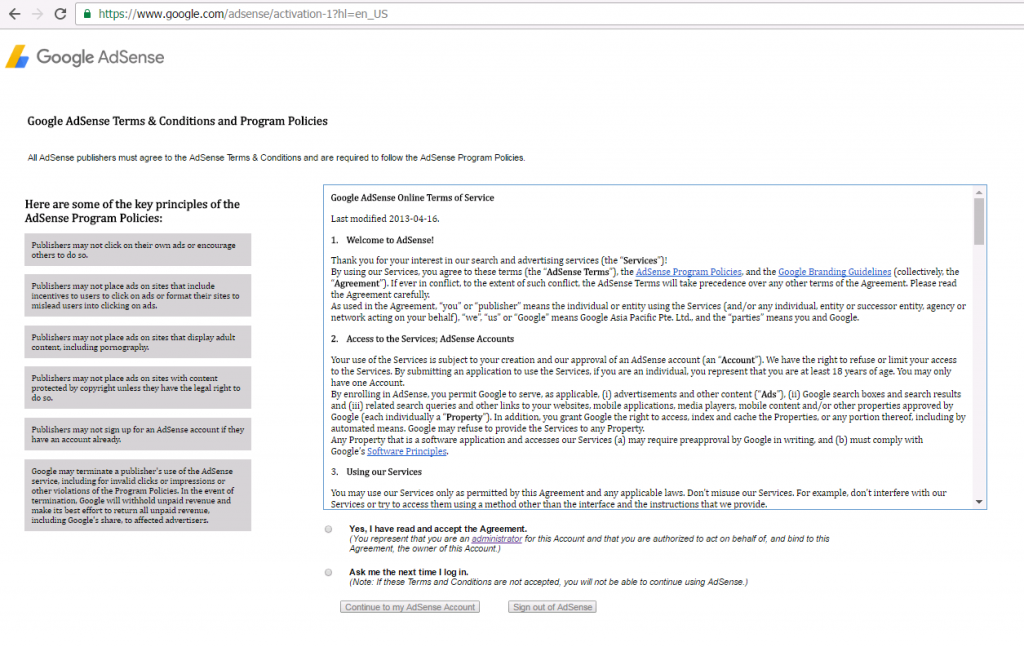Click the terms box scroll-up arrow
The width and height of the screenshot is (1024, 647).
pos(979,193)
